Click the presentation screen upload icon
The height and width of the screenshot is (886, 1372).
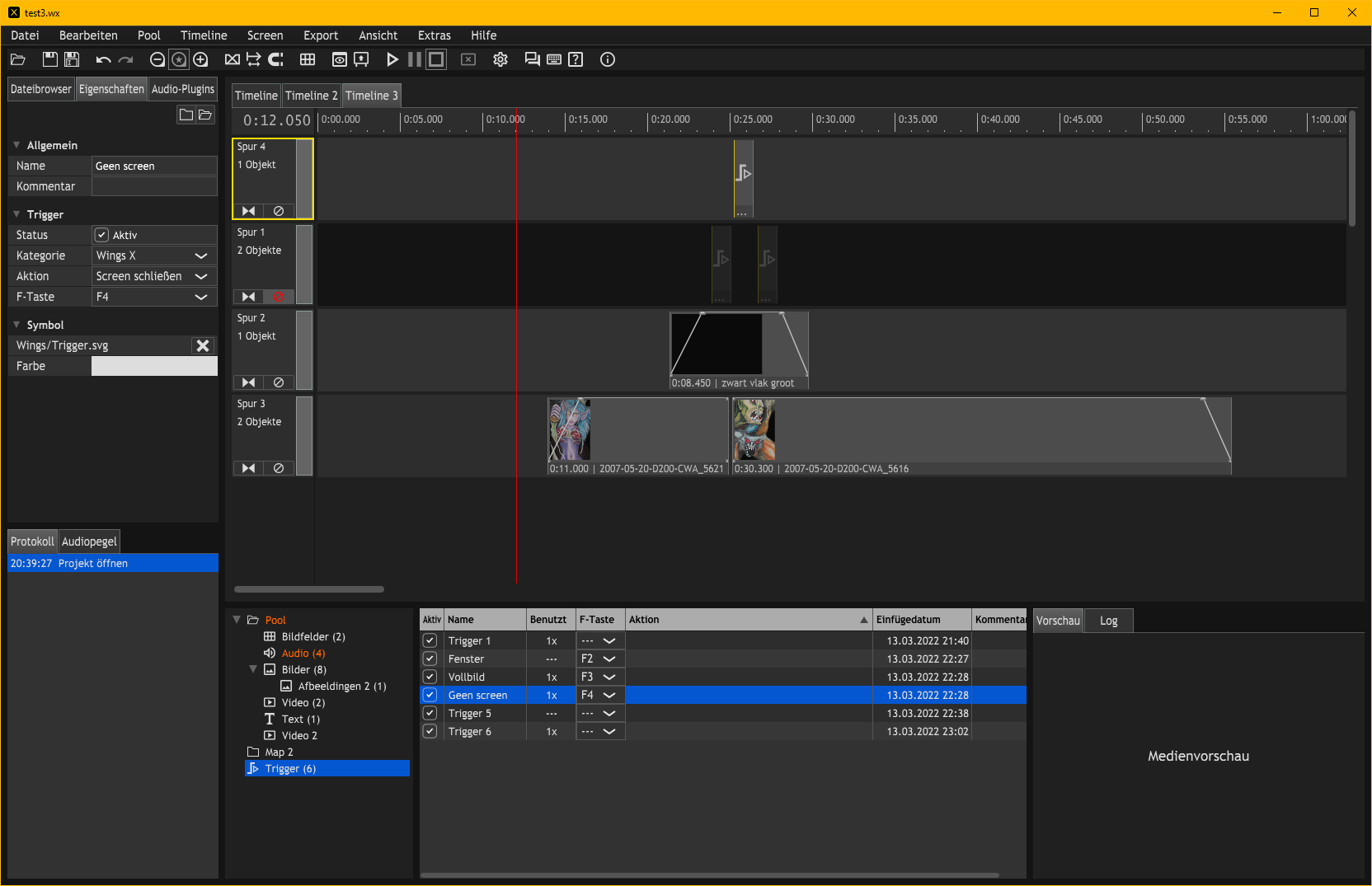(361, 59)
